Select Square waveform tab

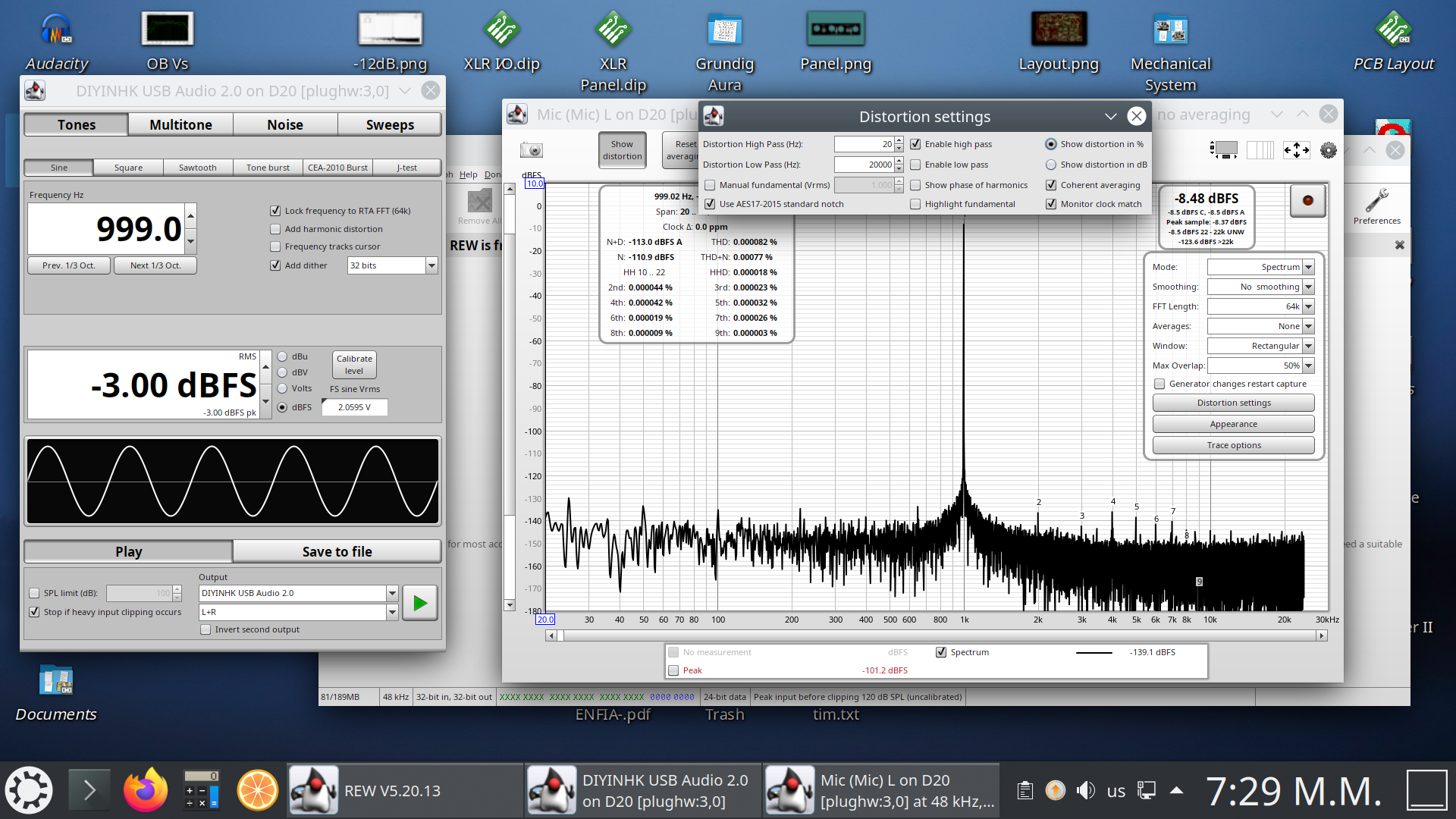(128, 168)
